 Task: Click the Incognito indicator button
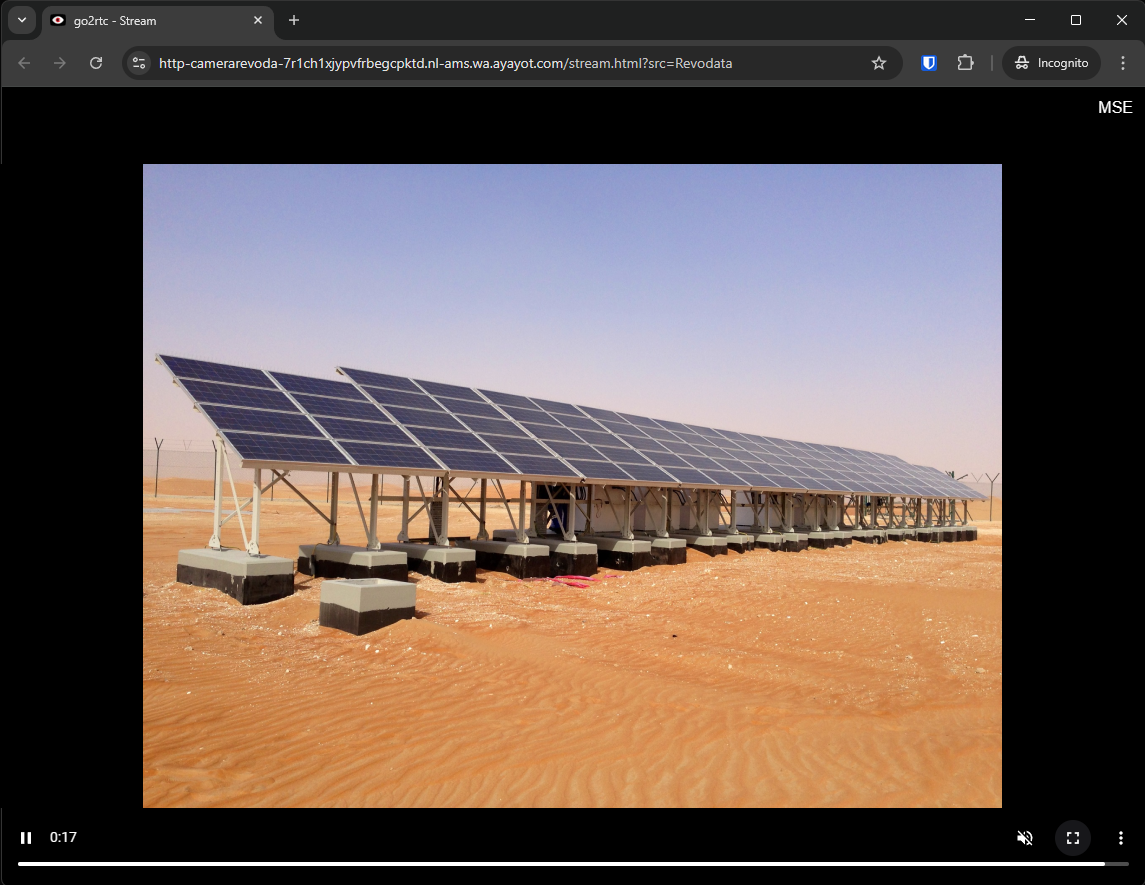point(1051,63)
